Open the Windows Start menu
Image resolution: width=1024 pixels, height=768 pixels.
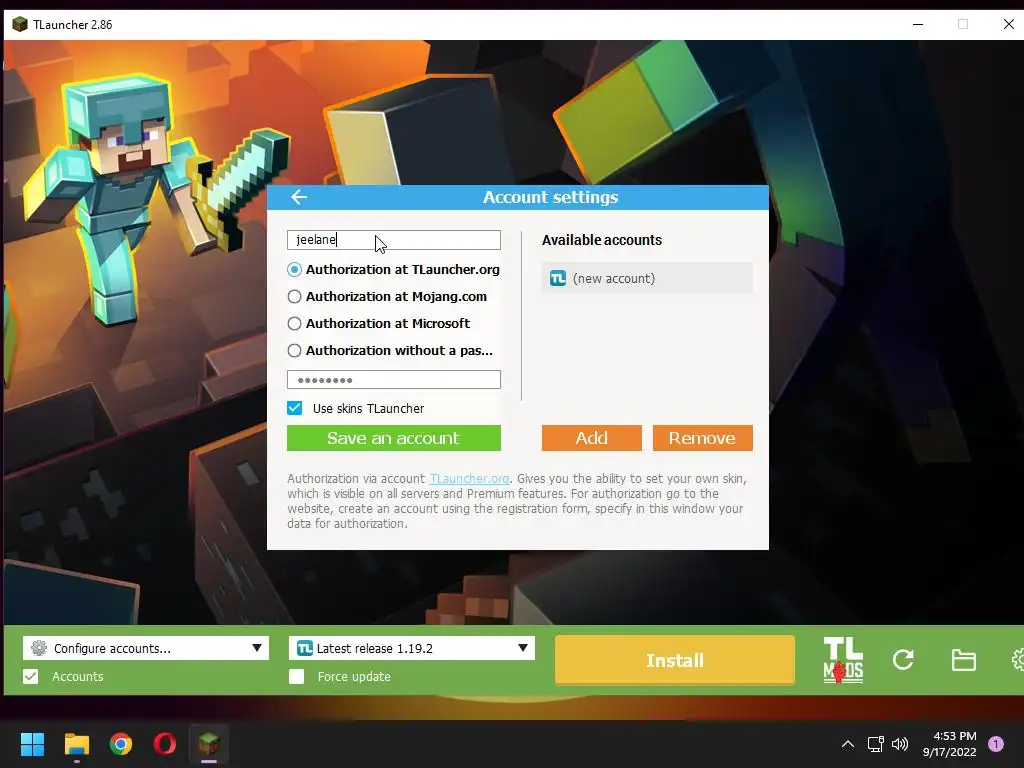pos(32,744)
